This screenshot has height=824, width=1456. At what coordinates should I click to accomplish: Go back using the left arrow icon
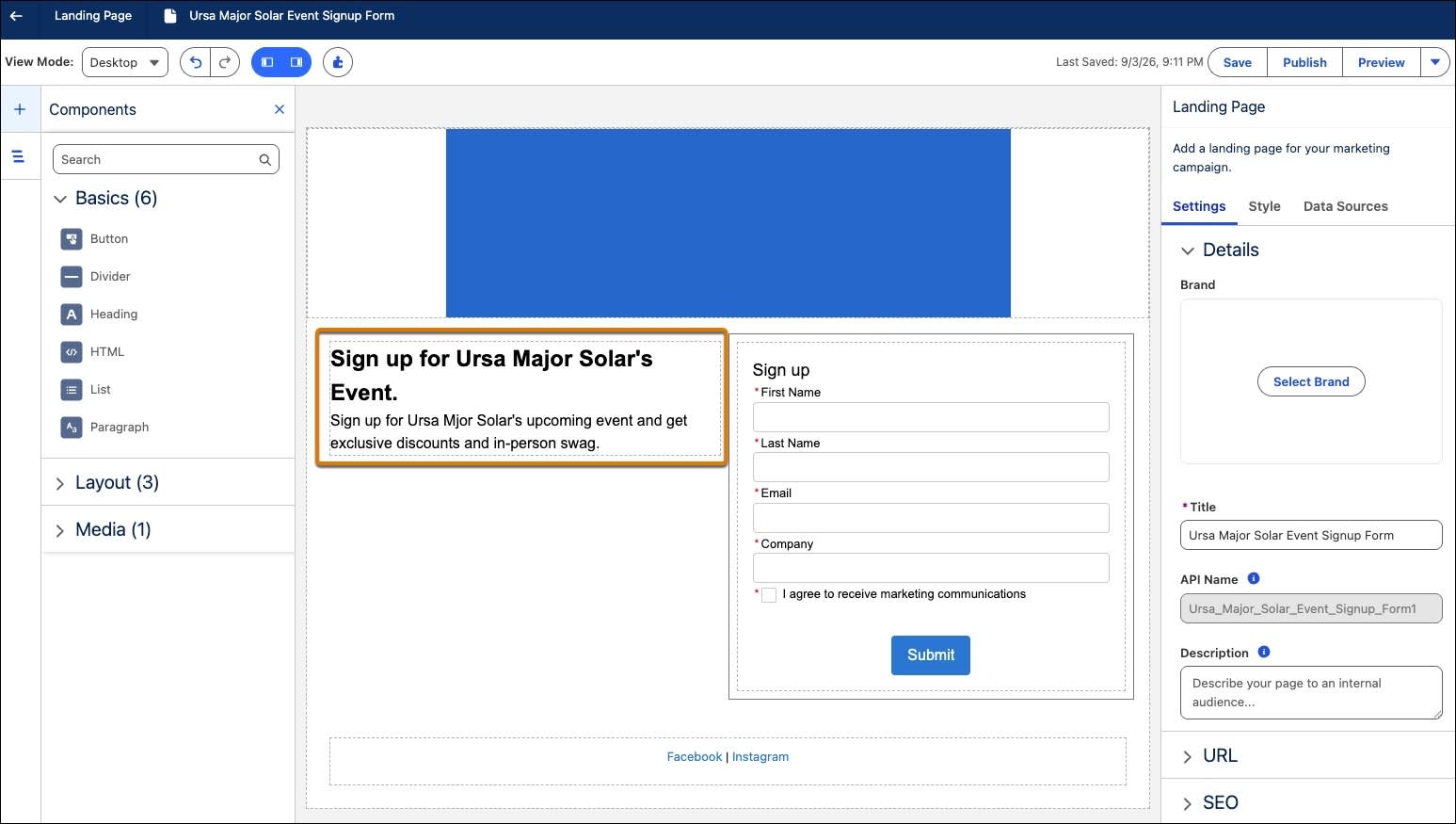point(16,16)
